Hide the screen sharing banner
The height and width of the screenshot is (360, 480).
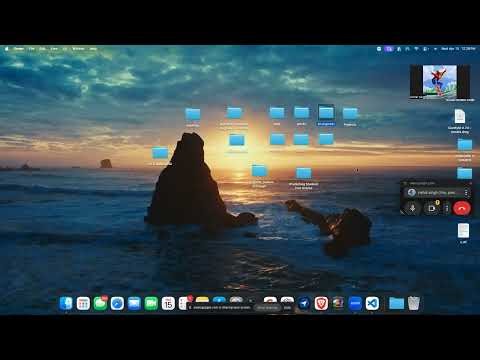tap(287, 308)
